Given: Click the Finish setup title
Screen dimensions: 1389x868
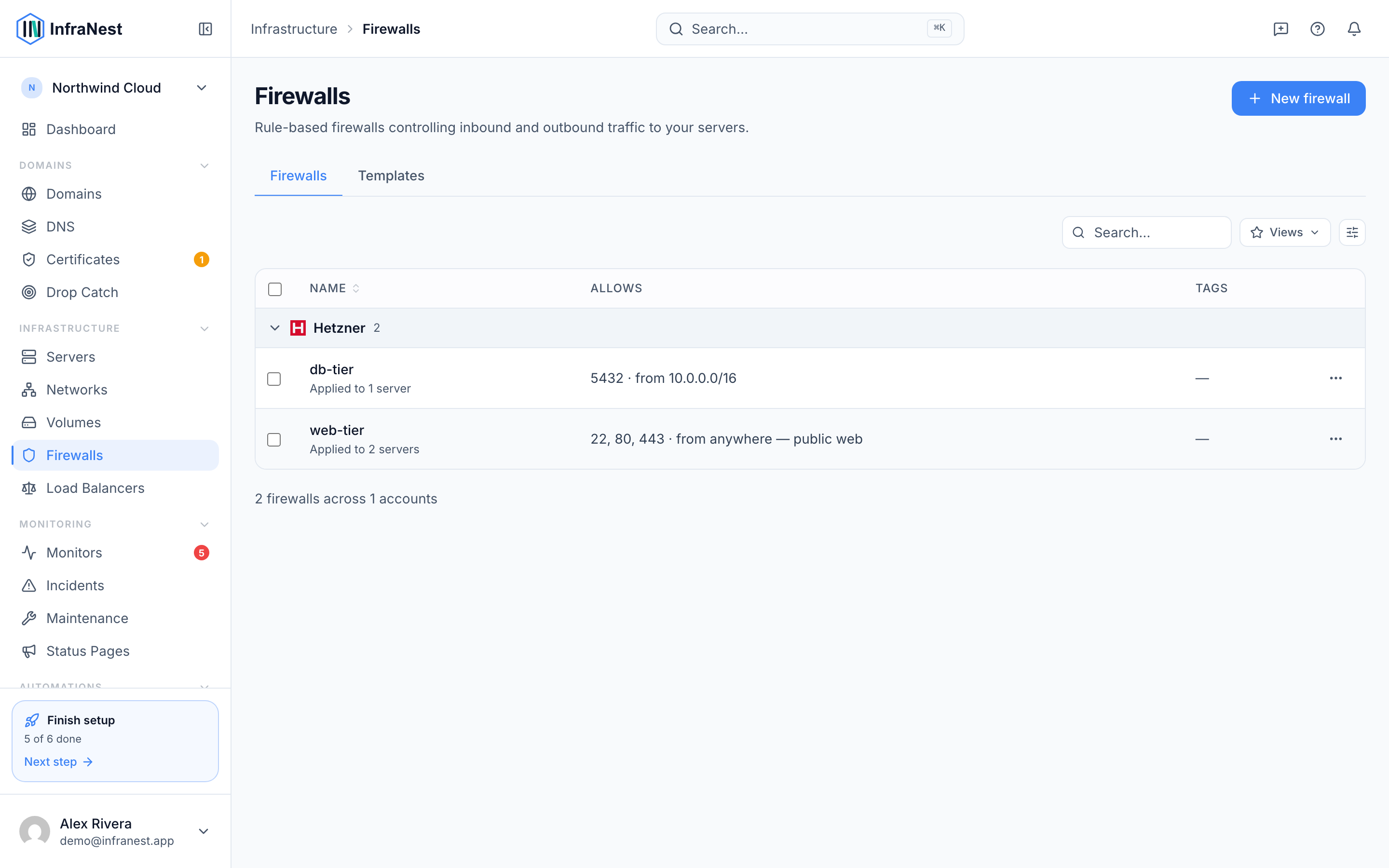Looking at the screenshot, I should [81, 720].
